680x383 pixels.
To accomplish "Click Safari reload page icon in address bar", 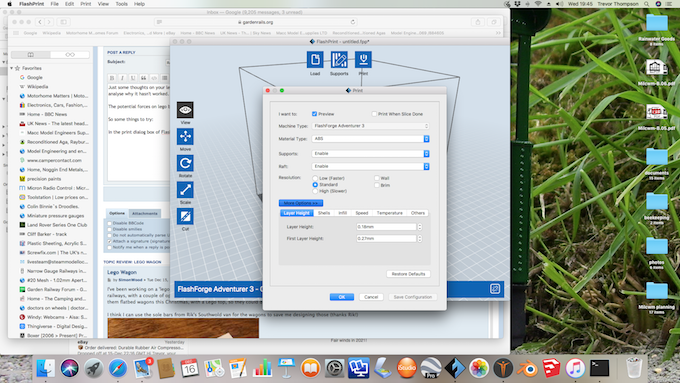I will [x=353, y=22].
